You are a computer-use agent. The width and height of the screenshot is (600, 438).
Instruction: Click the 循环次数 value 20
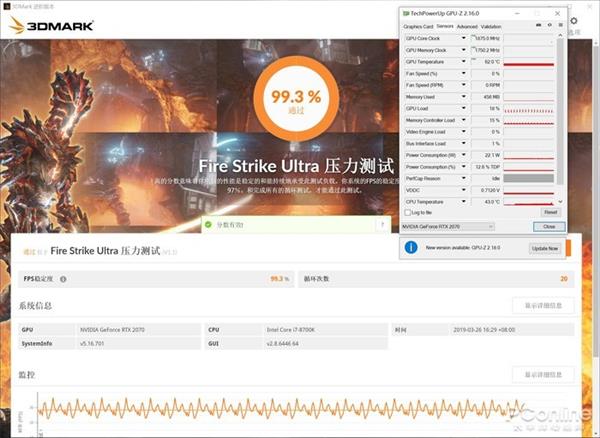pos(564,279)
